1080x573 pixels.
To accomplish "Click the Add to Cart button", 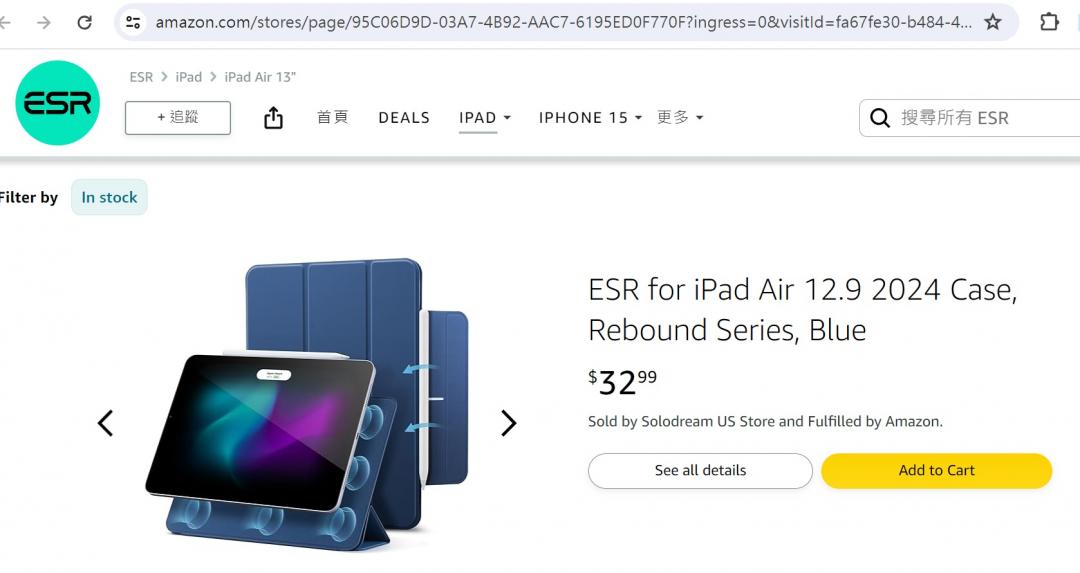I will pos(936,470).
